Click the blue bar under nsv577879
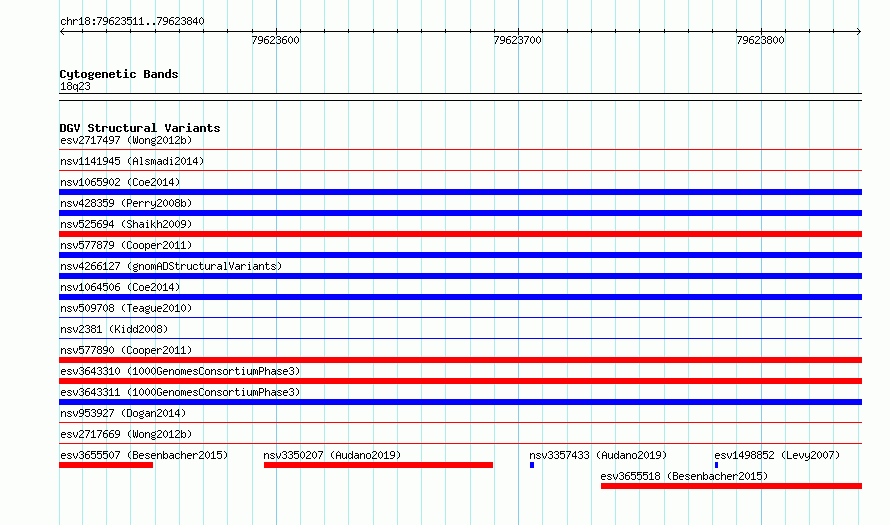Screen dimensions: 890x525 [x=460, y=255]
